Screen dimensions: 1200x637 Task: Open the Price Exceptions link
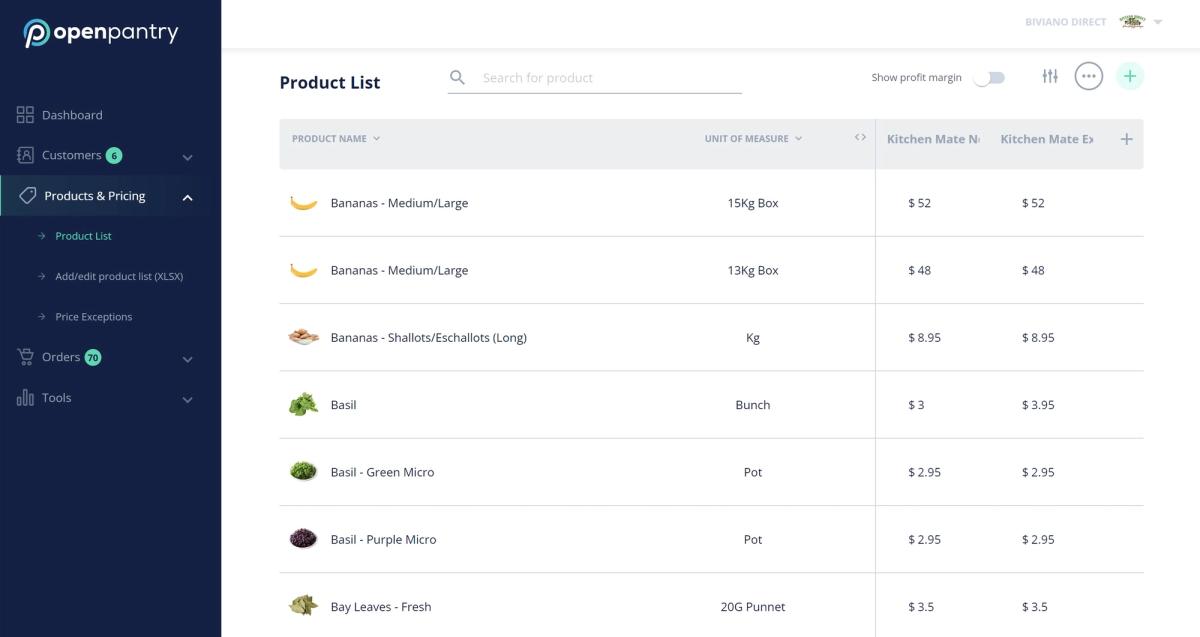tap(94, 317)
